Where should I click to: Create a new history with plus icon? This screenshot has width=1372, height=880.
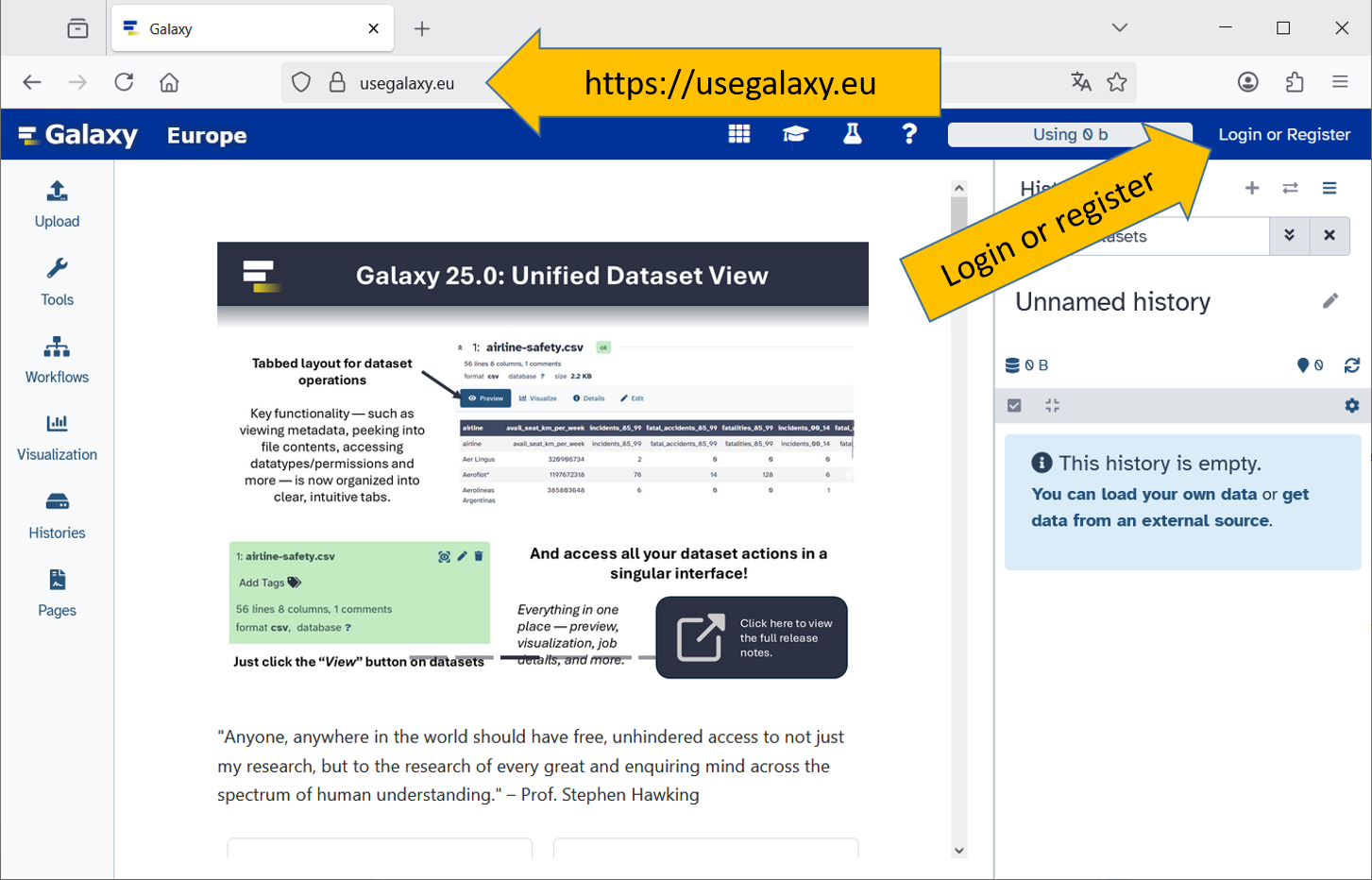pos(1252,188)
